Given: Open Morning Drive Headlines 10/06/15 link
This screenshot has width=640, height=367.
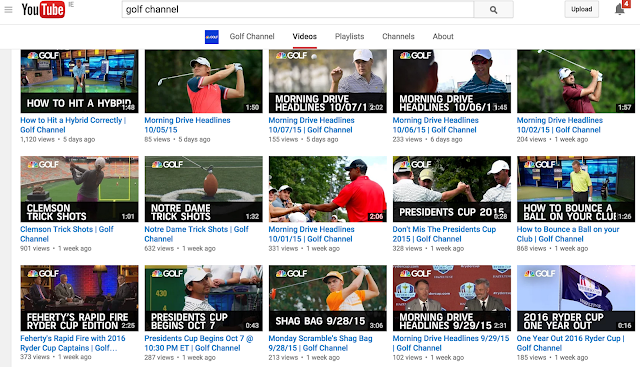Looking at the screenshot, I should coord(436,125).
